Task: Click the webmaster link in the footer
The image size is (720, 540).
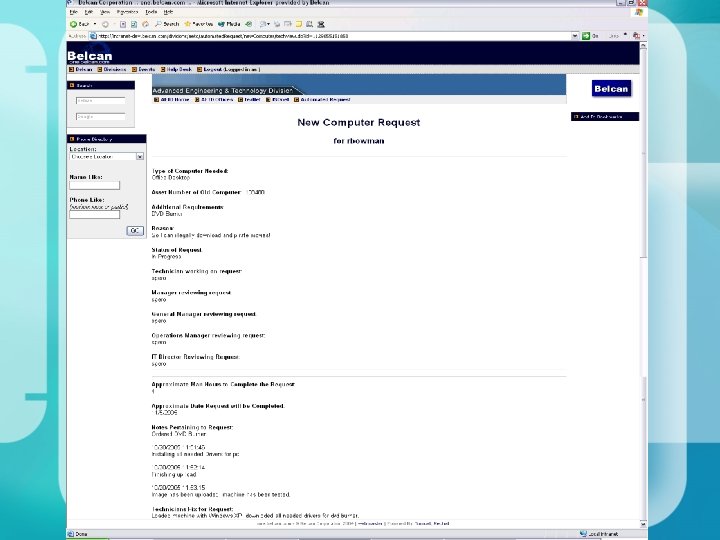Action: [370, 523]
